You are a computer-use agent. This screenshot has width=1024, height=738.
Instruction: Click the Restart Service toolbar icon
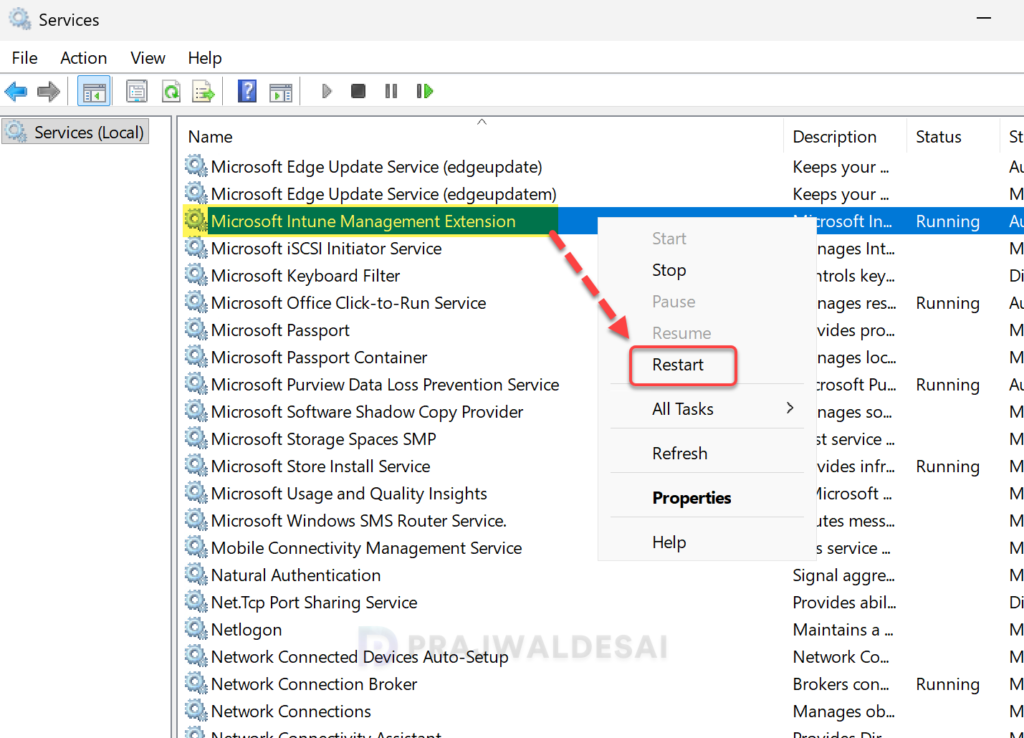coord(424,91)
